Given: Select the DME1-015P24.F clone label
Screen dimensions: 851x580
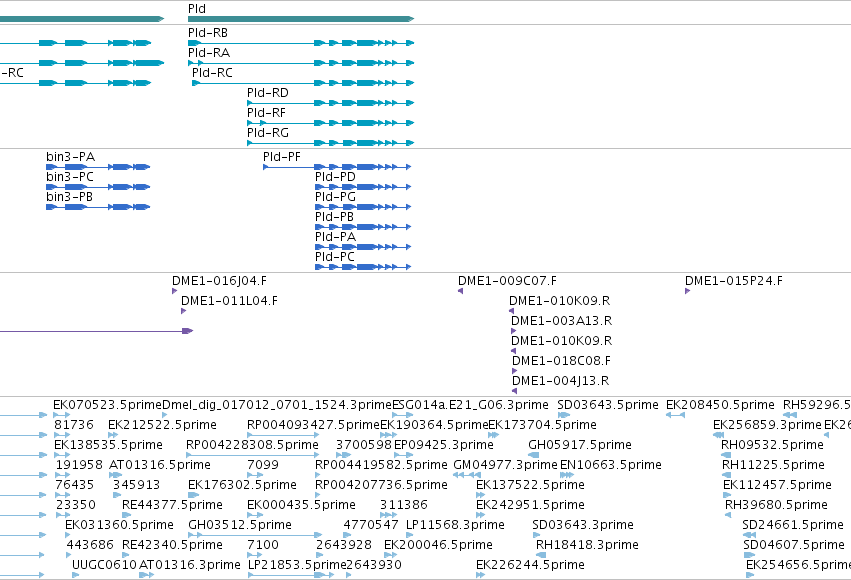Looking at the screenshot, I should point(734,282).
